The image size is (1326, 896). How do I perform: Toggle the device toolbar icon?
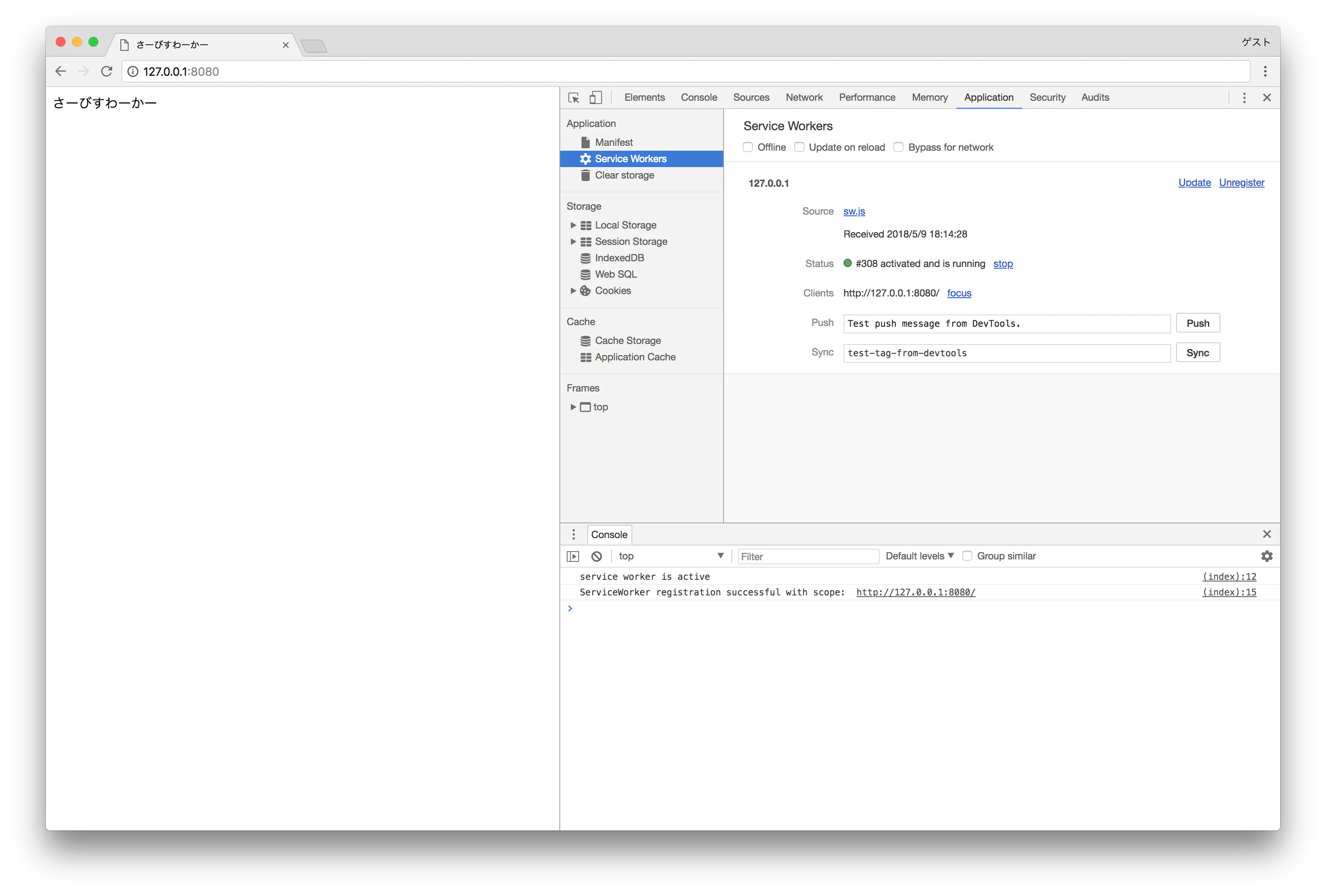(595, 97)
